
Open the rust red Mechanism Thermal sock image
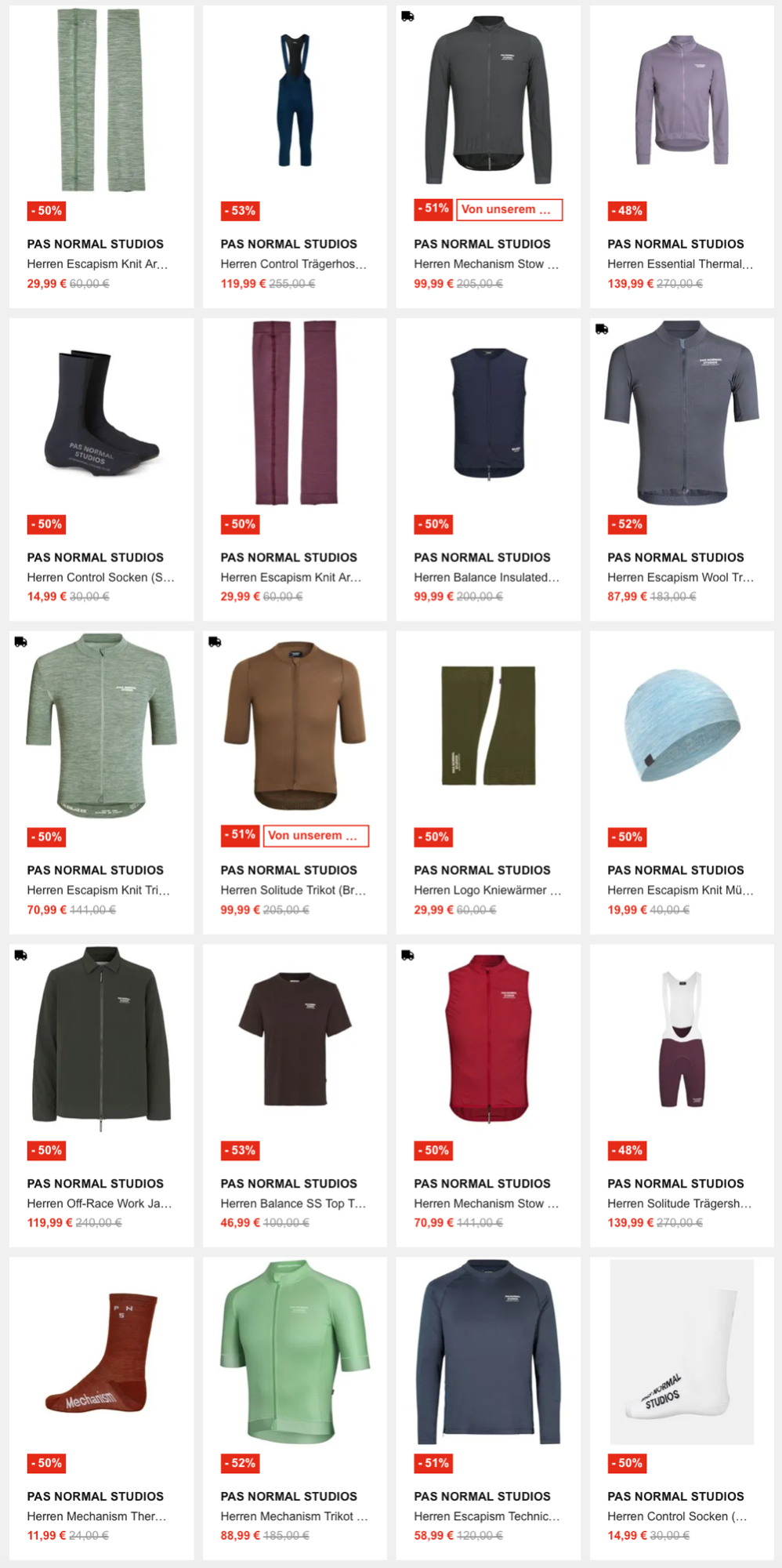pyautogui.click(x=101, y=1352)
